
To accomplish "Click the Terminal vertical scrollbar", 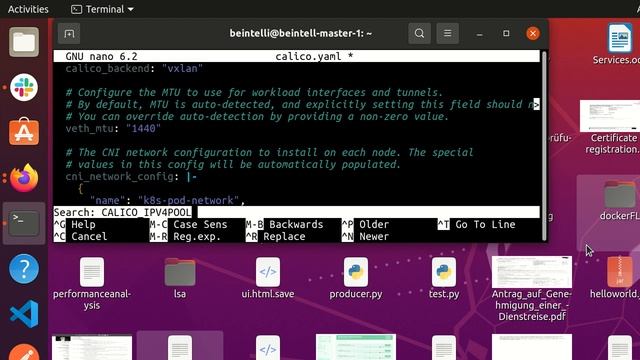I will click(x=544, y=145).
